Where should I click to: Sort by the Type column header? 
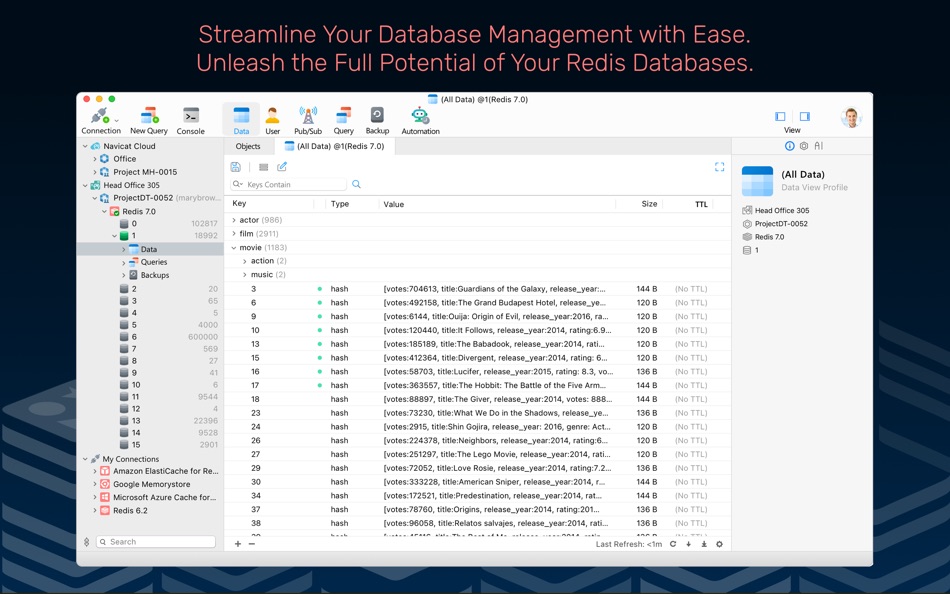[x=340, y=204]
